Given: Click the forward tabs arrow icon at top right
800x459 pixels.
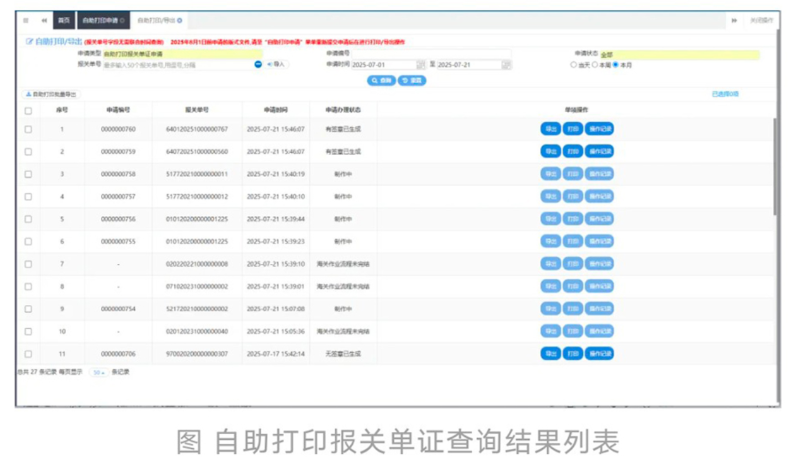Looking at the screenshot, I should pyautogui.click(x=734, y=20).
